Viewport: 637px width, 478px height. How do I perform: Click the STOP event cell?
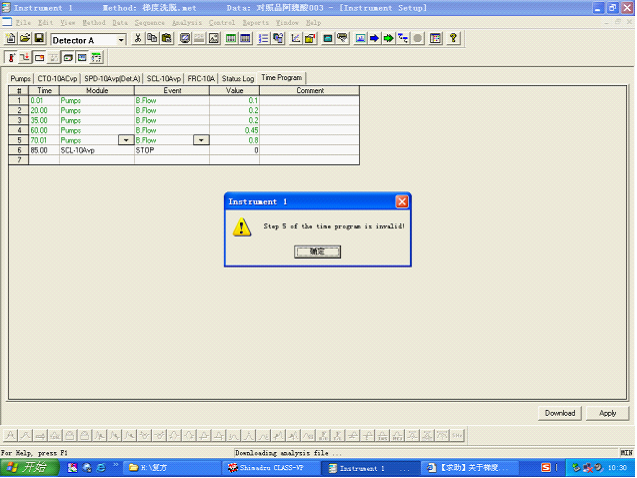coord(172,150)
